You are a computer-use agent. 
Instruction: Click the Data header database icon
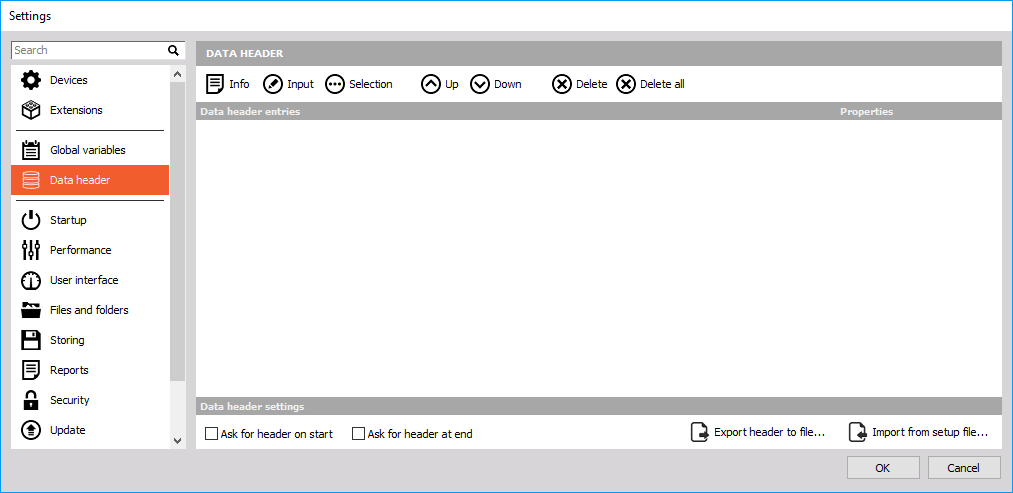(31, 180)
